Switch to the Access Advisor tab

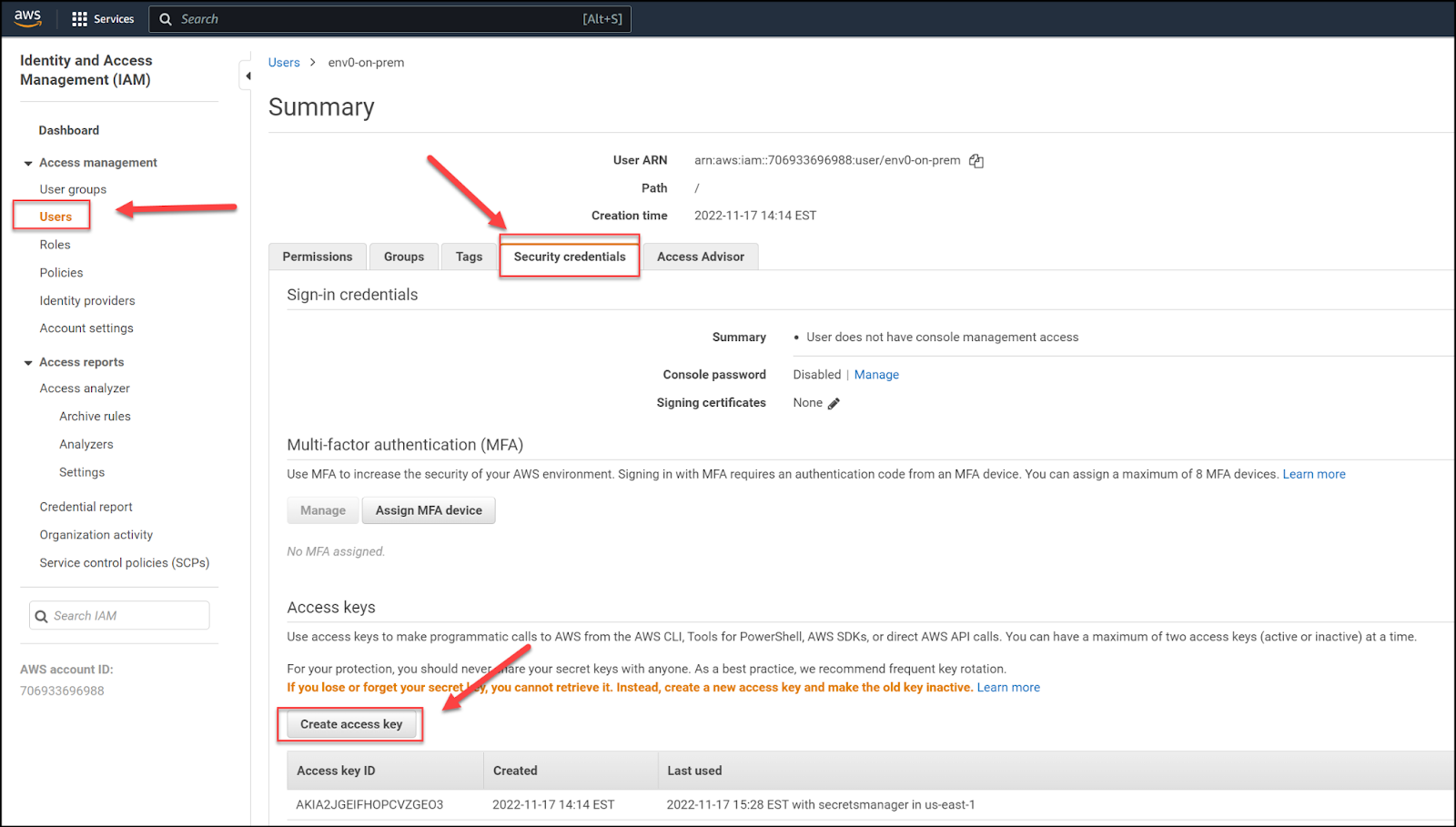point(701,257)
